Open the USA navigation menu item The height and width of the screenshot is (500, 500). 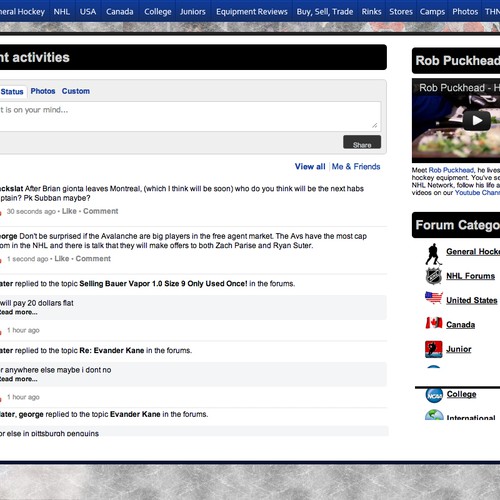[88, 12]
